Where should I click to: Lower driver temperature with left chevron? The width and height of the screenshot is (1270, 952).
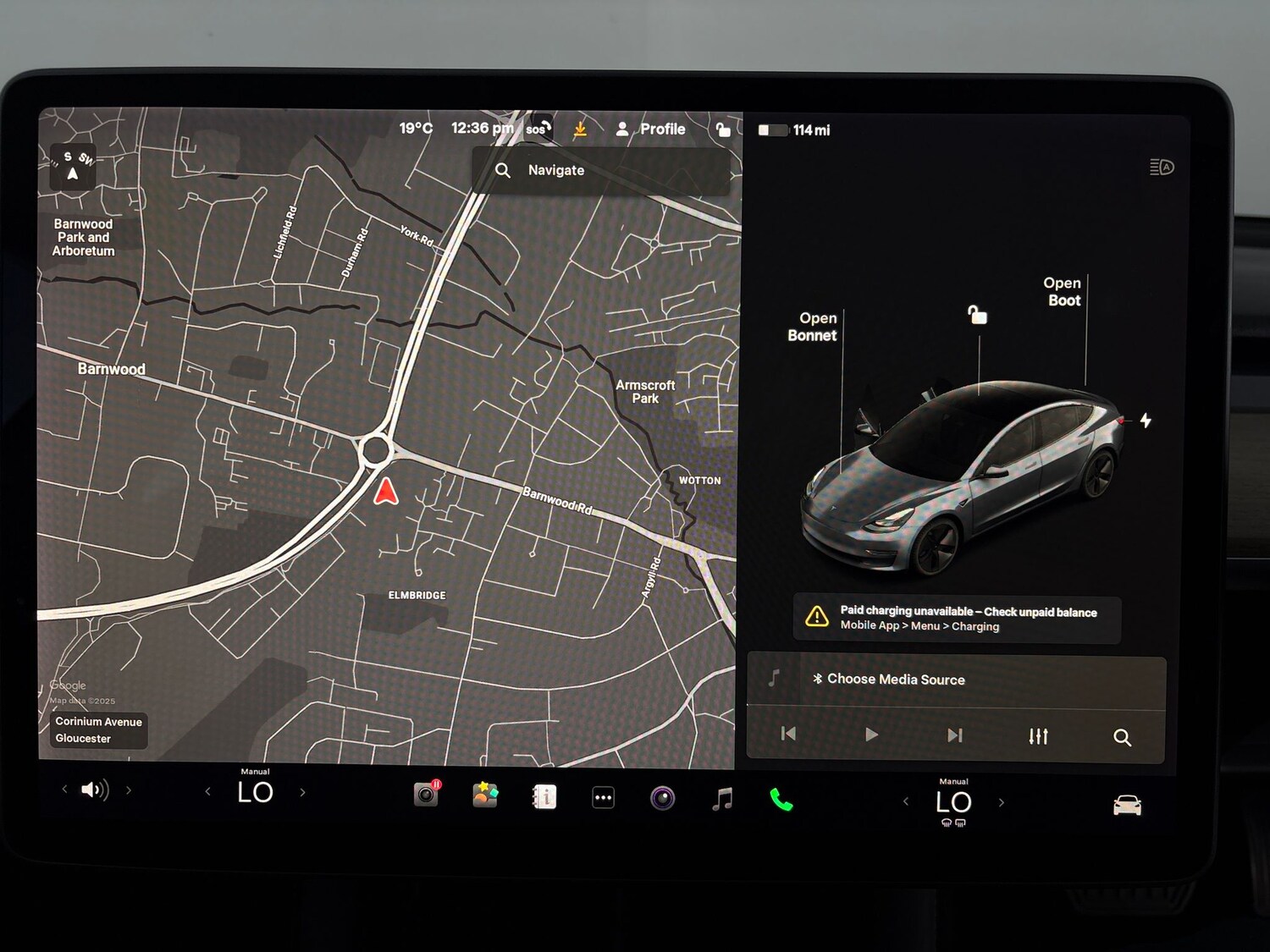(x=208, y=792)
